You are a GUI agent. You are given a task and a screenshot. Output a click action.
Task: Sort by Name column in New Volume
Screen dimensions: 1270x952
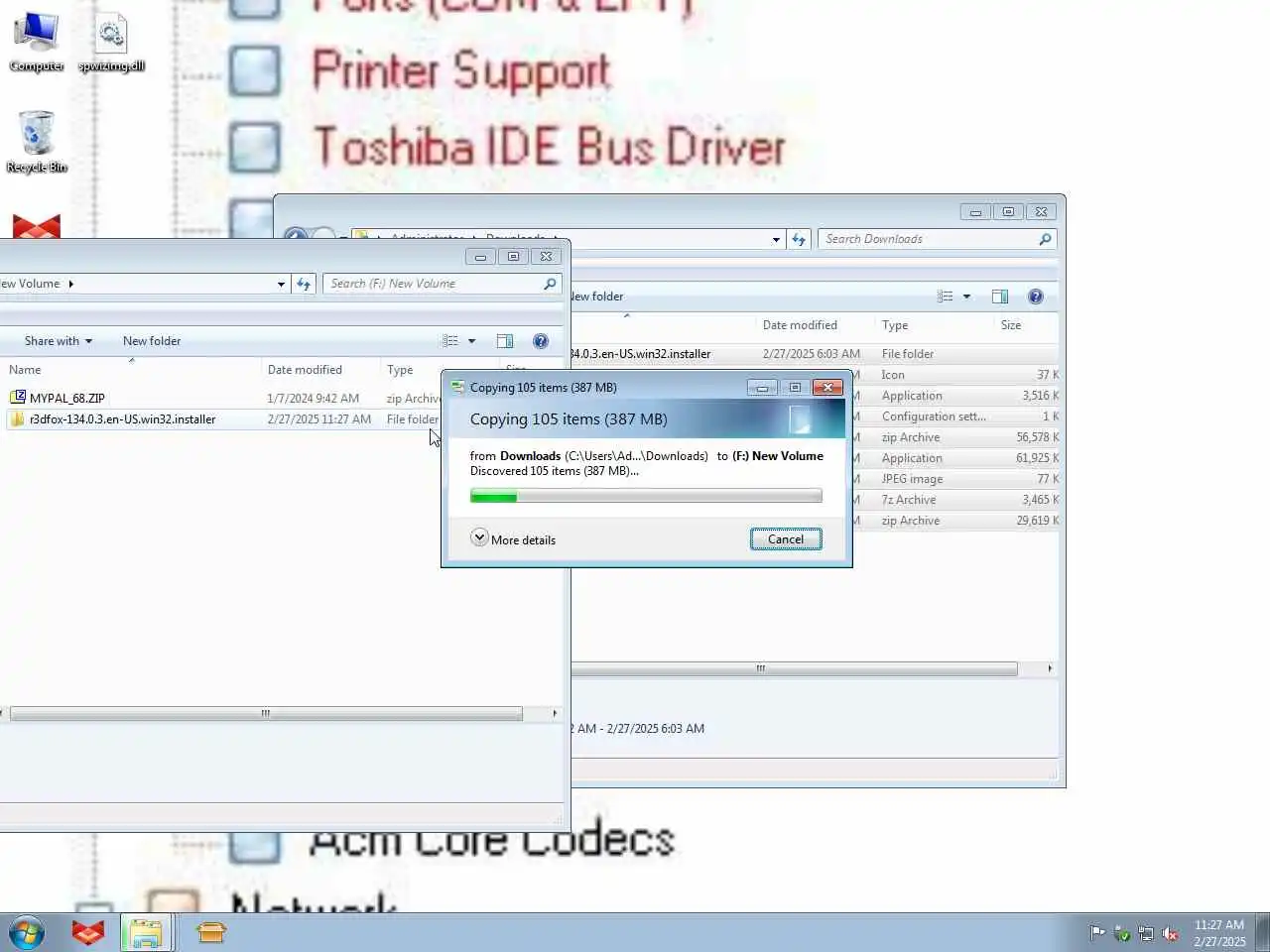pos(129,370)
